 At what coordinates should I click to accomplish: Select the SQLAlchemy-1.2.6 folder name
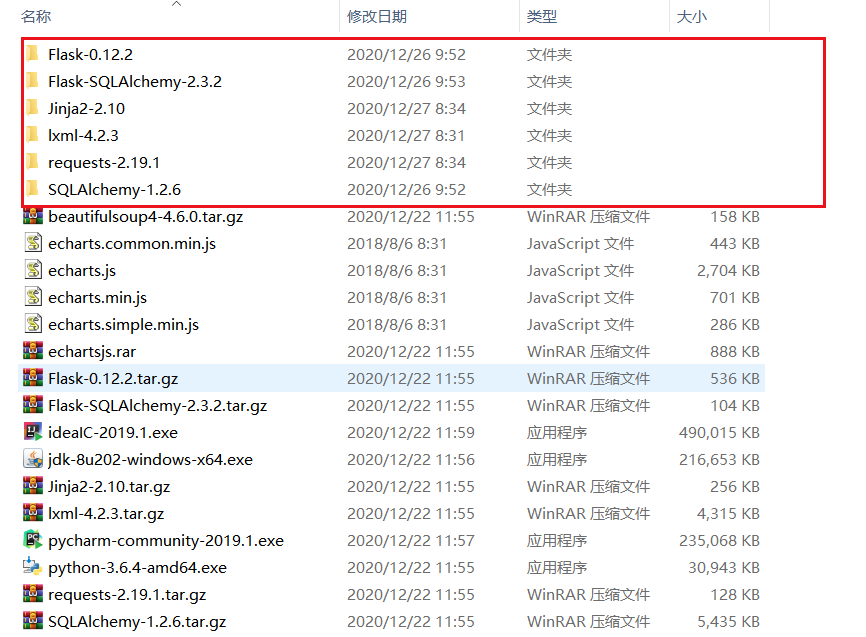pos(114,189)
